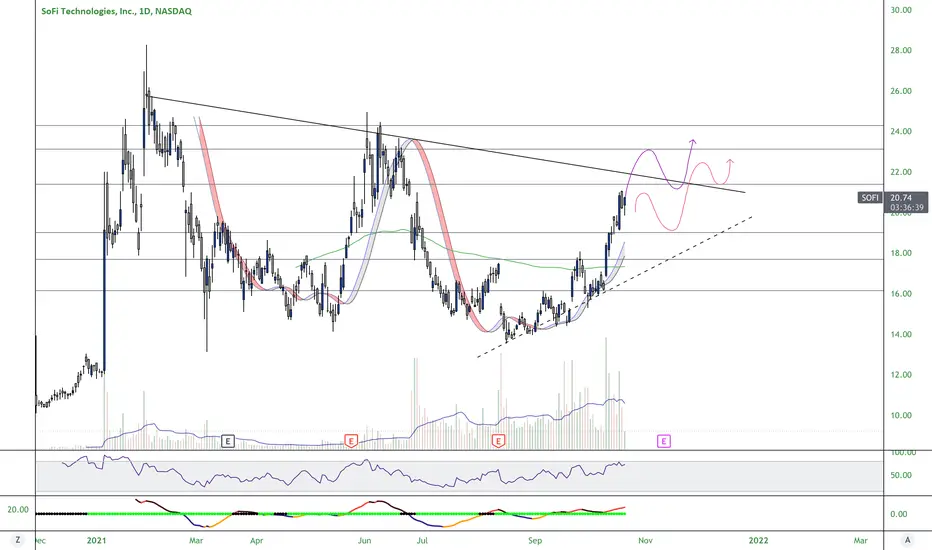Screen dimensions: 932x550
Task: Click the Sep time axis label
Action: (535, 540)
